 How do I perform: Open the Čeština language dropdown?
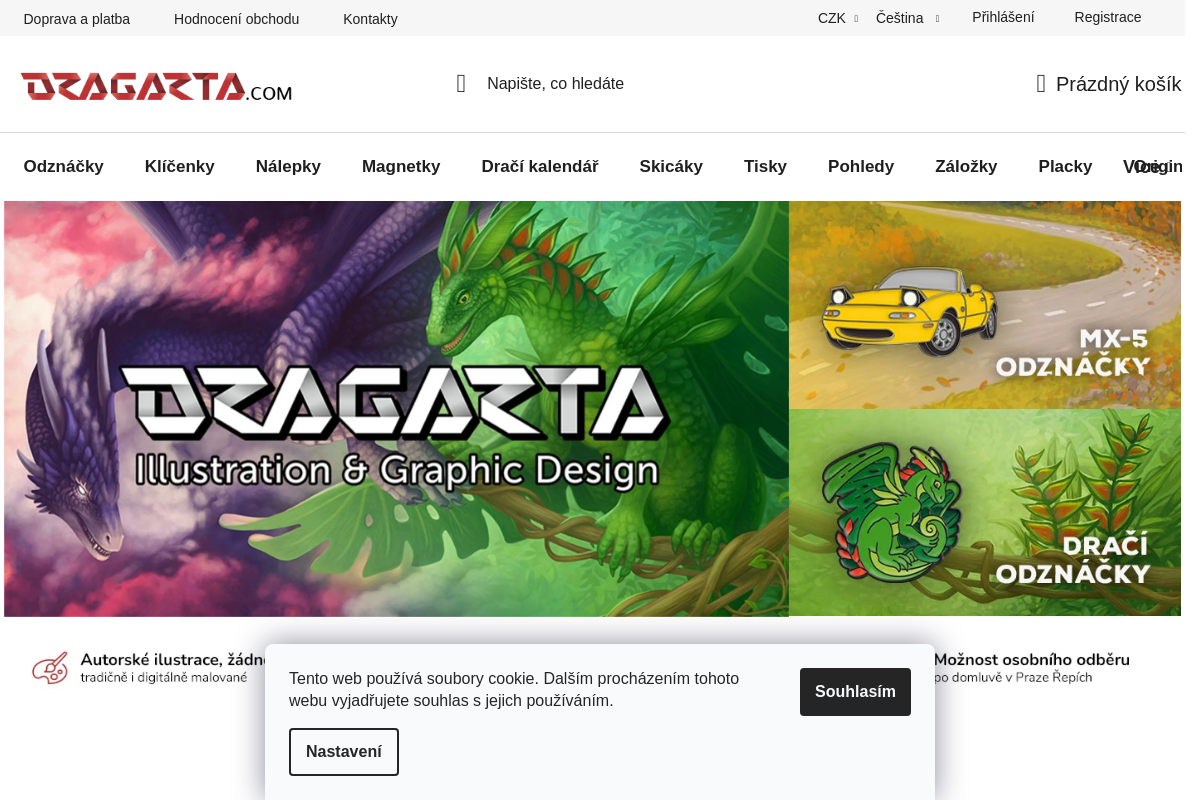pos(907,18)
